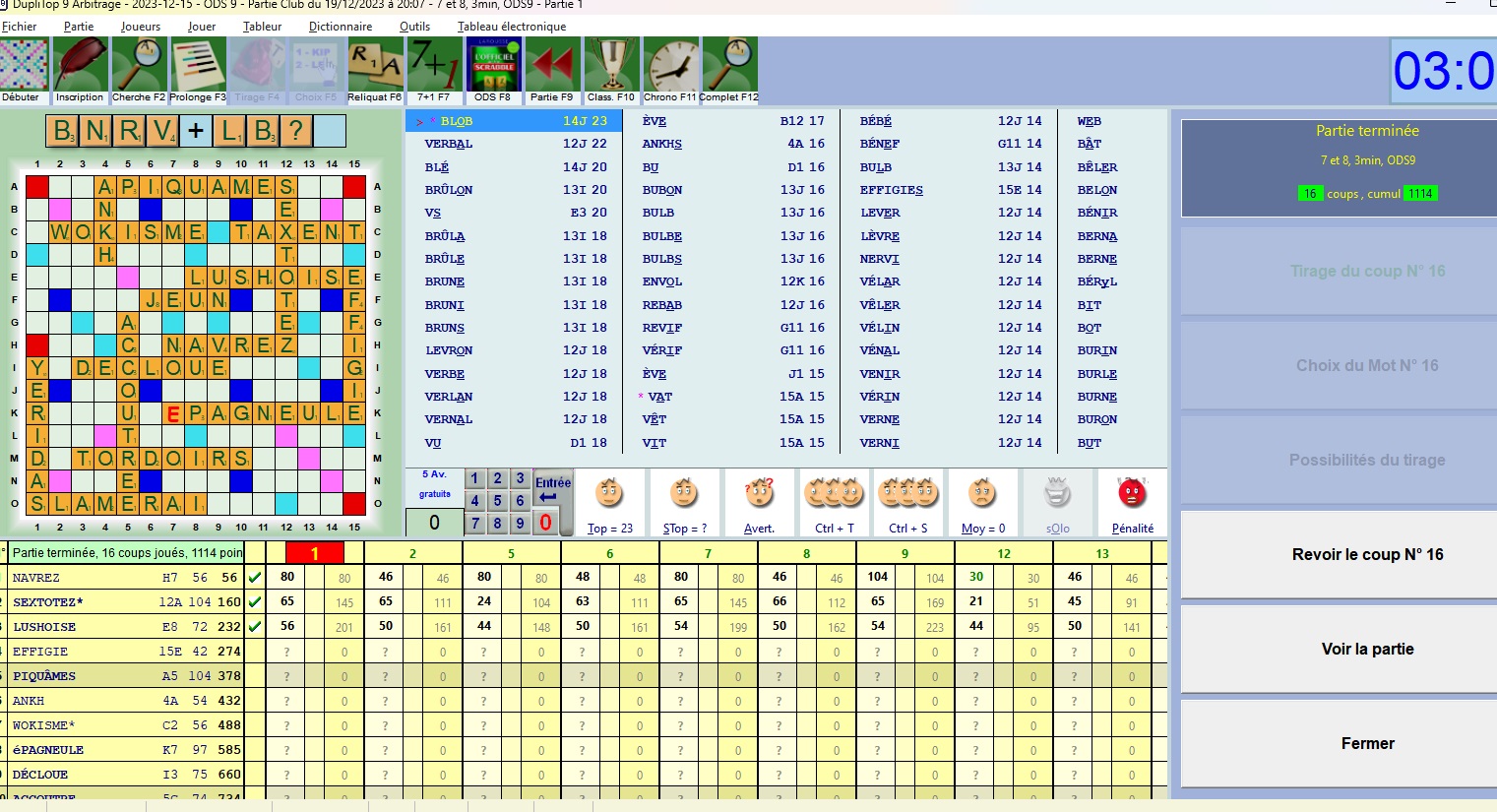Open the Dictionnaire menu
Screen dimensions: 1497x812
[x=340, y=27]
